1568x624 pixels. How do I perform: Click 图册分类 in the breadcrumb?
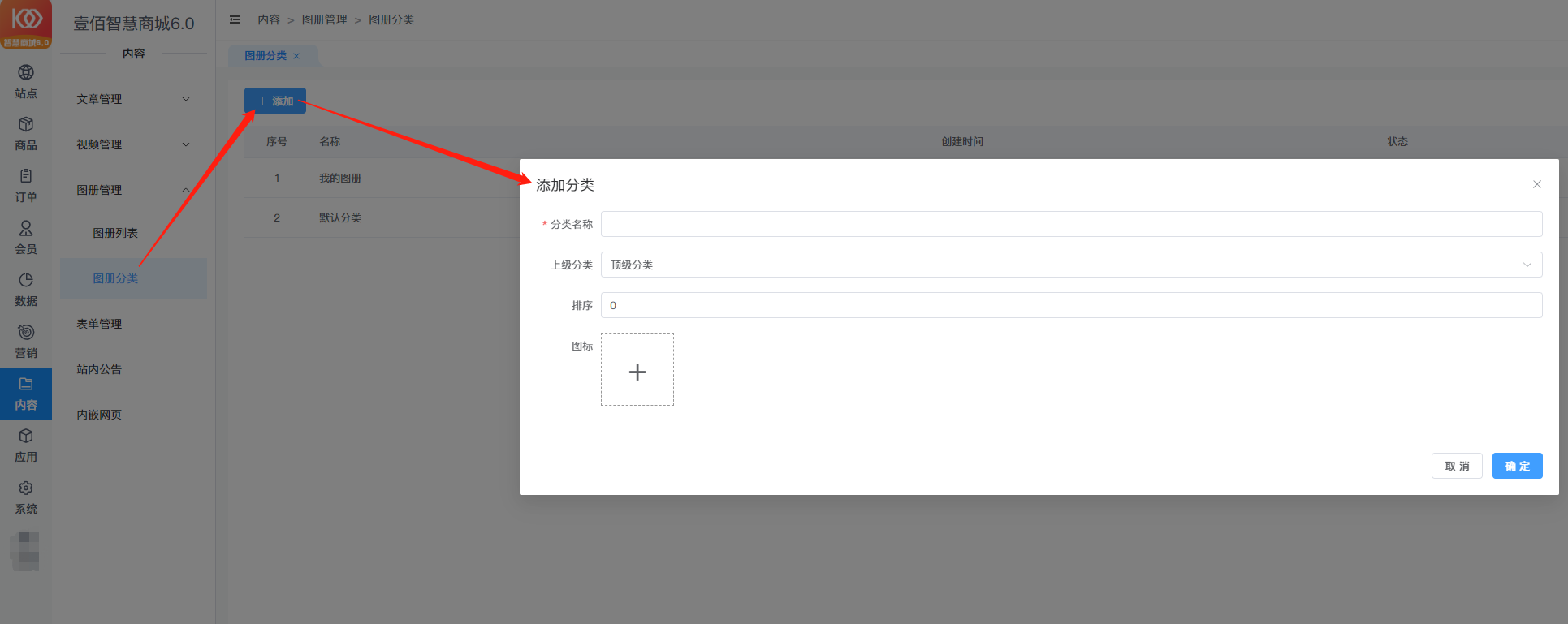pos(391,19)
